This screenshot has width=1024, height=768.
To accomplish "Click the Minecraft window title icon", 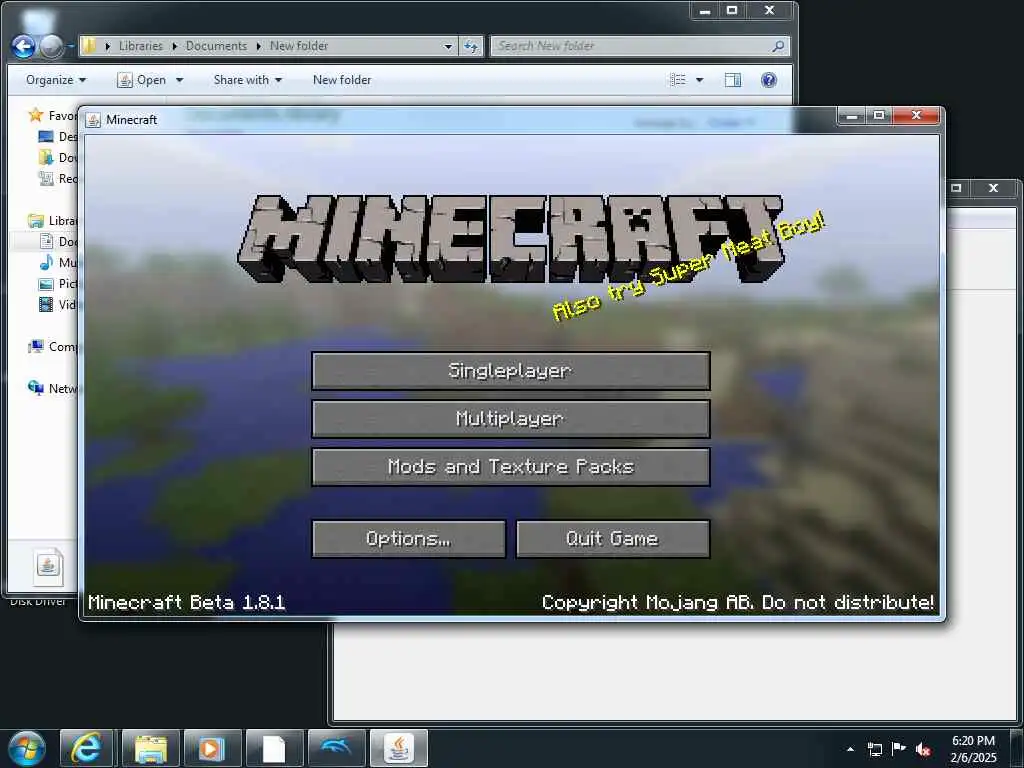I will click(93, 120).
